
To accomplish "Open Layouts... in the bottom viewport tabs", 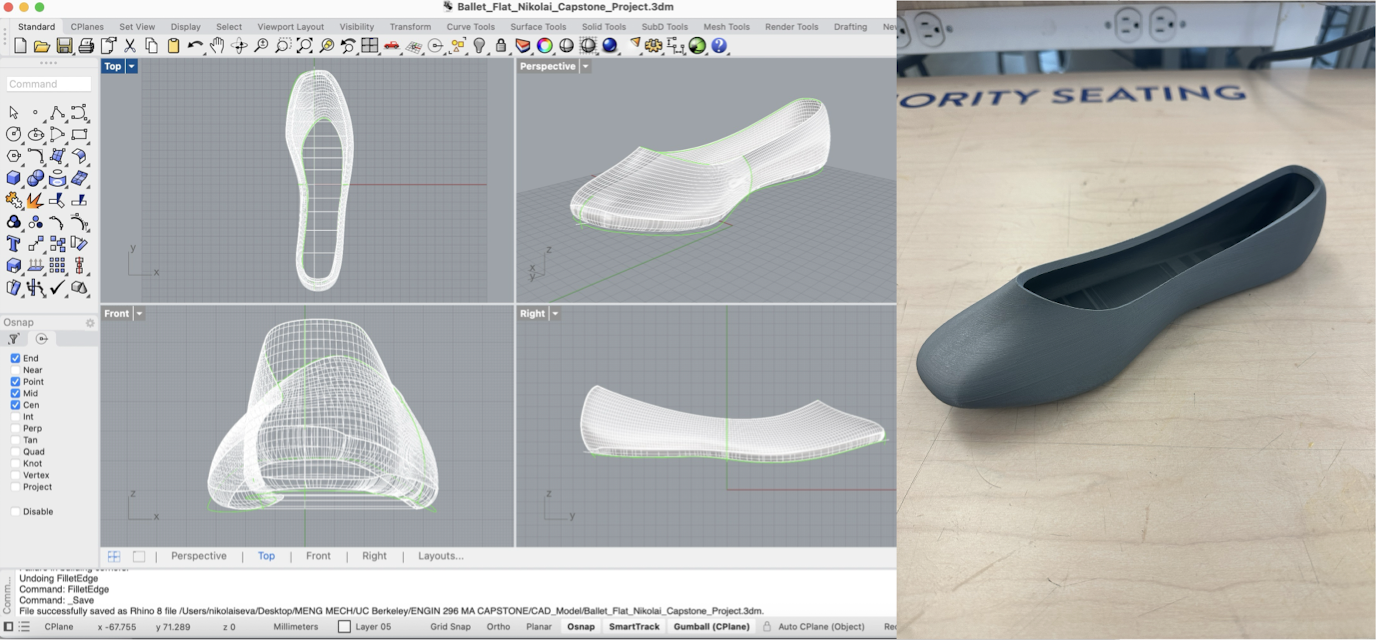I will (x=441, y=556).
